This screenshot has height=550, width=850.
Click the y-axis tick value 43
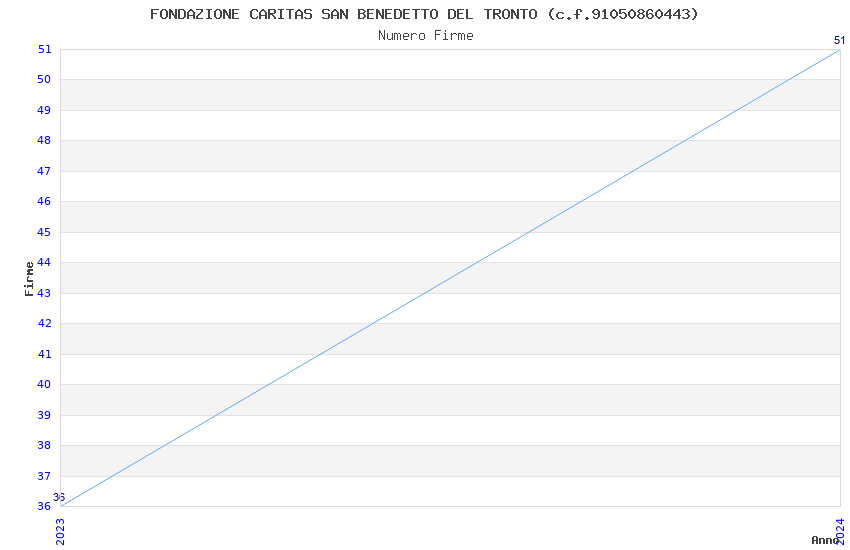coord(44,293)
